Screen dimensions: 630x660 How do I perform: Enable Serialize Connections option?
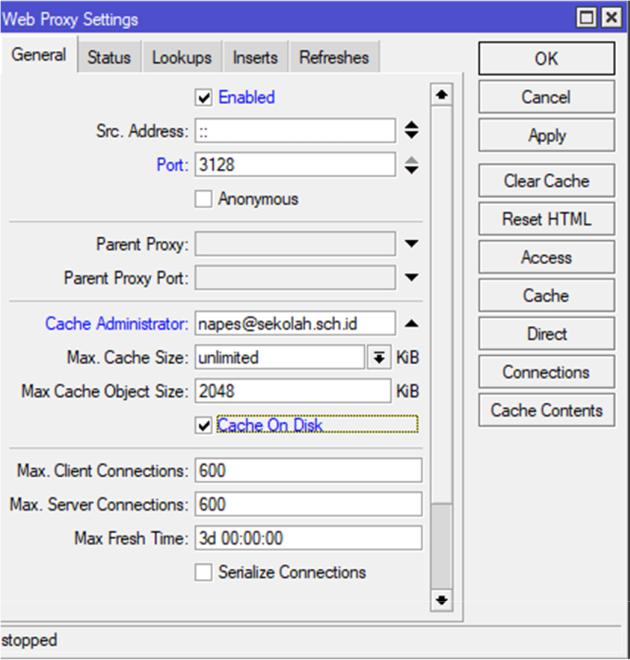click(x=204, y=573)
